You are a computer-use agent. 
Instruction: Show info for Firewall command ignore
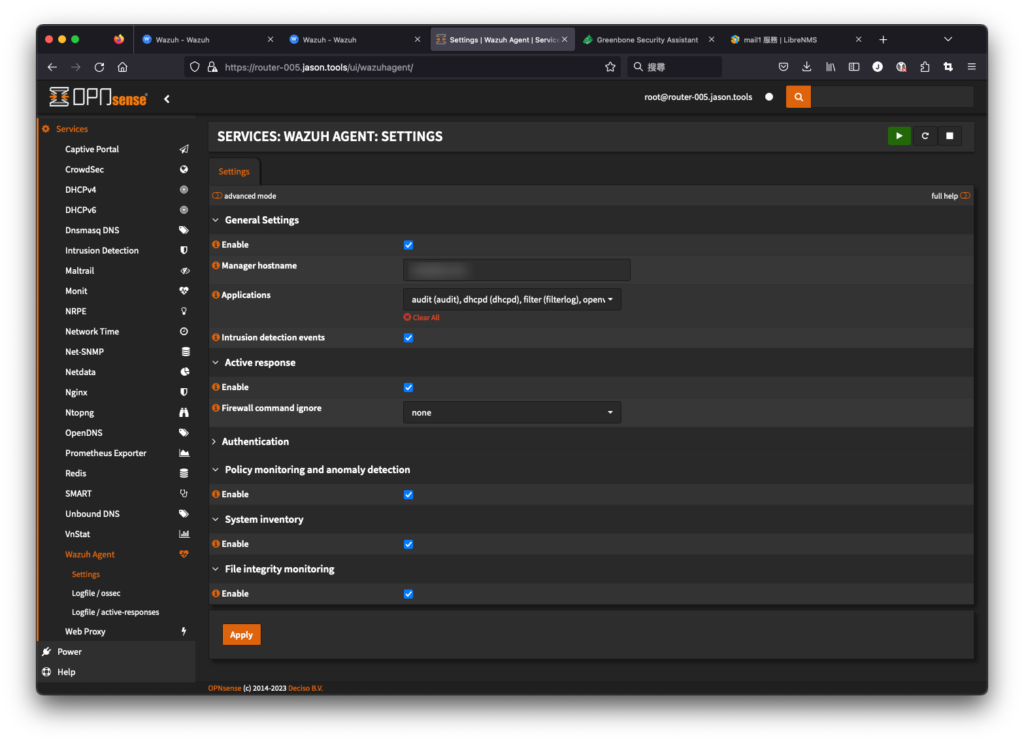point(216,408)
